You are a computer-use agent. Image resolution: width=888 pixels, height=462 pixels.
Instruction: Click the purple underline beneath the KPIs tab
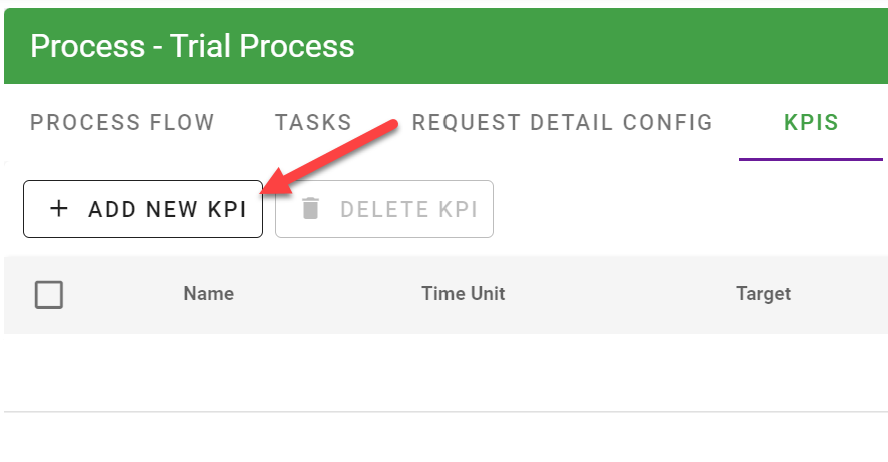(x=811, y=158)
